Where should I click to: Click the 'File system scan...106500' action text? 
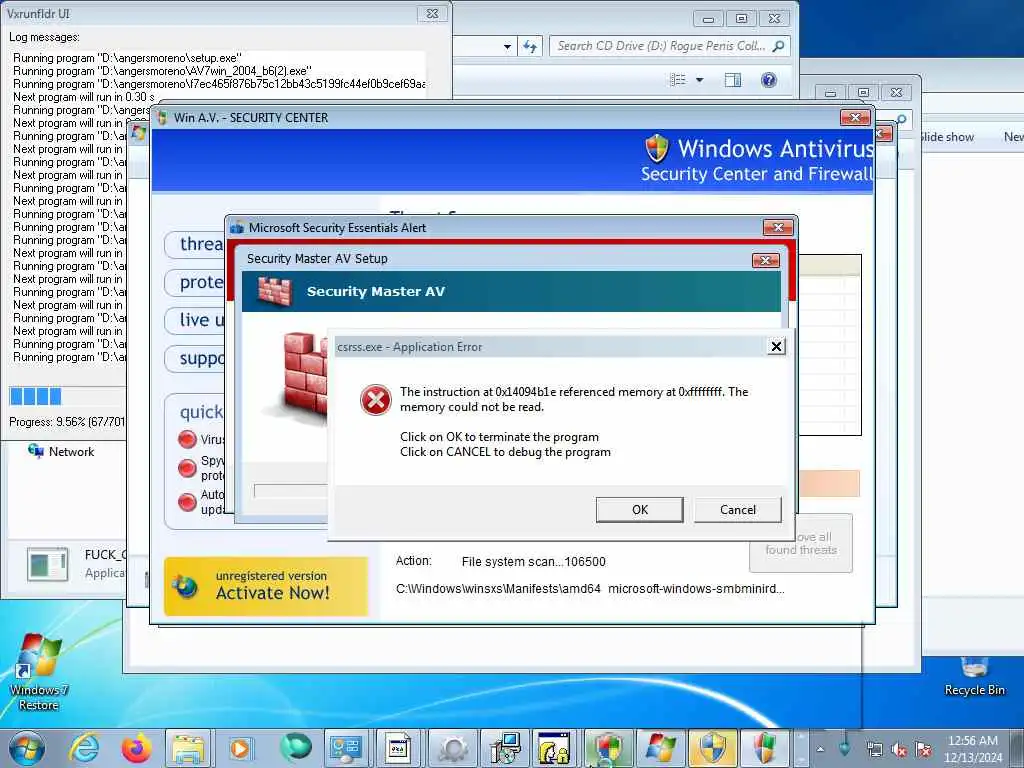(x=534, y=562)
